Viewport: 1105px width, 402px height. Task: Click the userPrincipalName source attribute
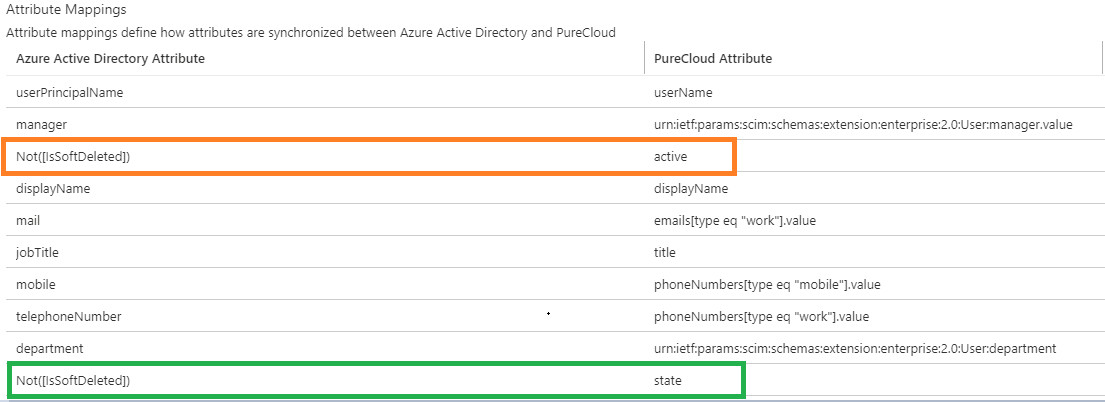[x=70, y=92]
